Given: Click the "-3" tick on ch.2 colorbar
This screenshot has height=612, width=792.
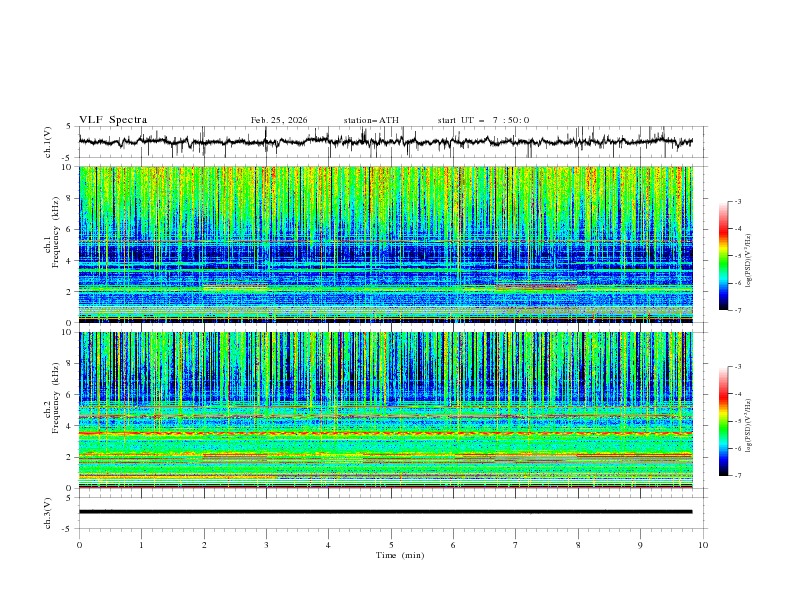Looking at the screenshot, I should point(738,367).
